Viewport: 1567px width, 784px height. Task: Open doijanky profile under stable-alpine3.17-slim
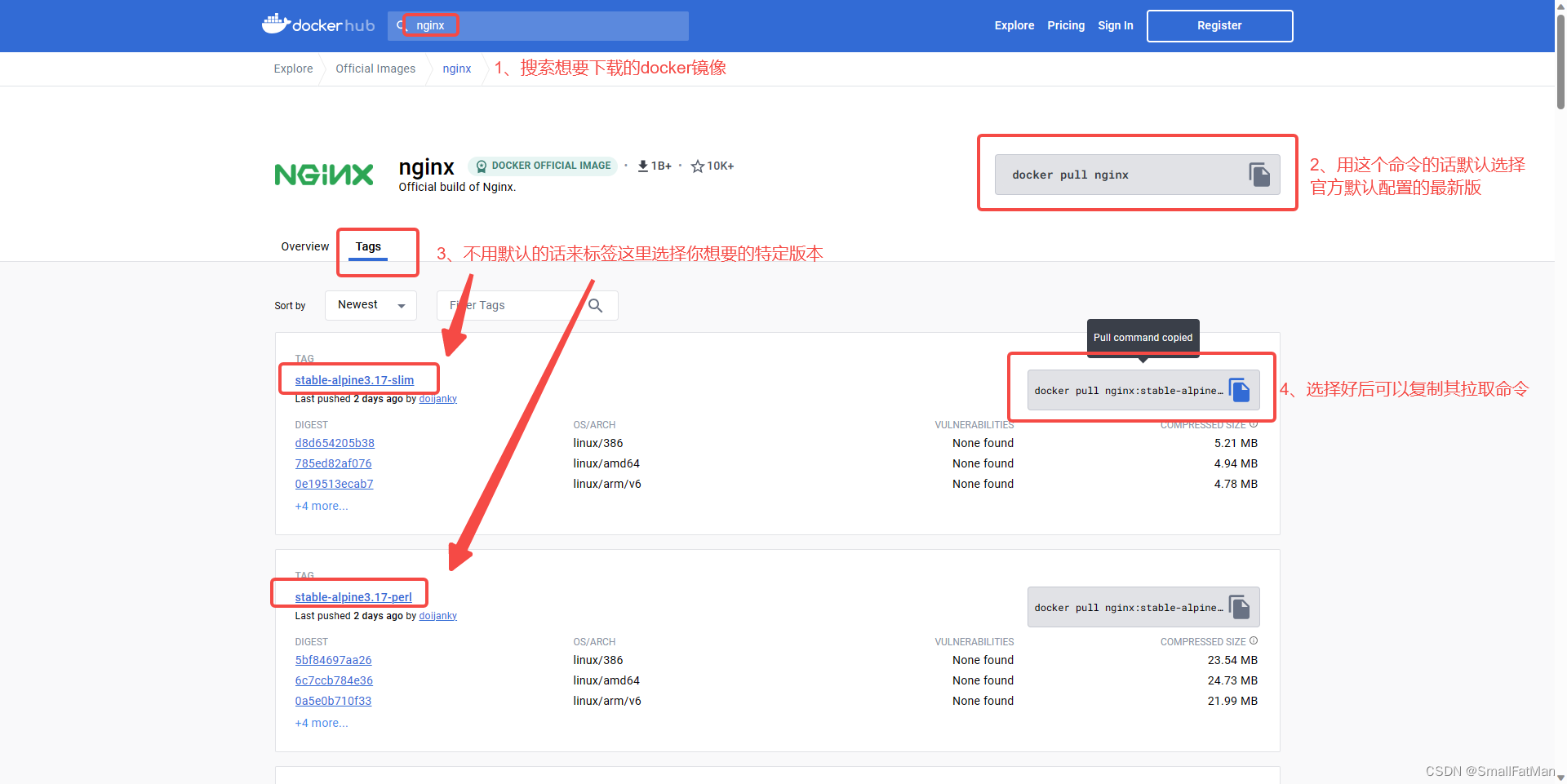tap(437, 399)
